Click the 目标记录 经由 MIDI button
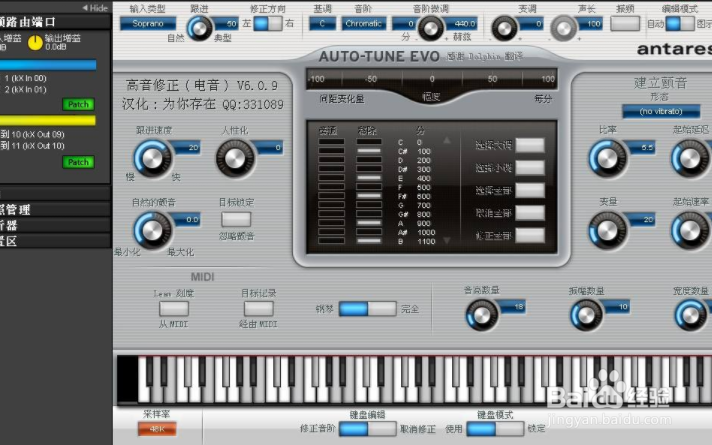 259,309
